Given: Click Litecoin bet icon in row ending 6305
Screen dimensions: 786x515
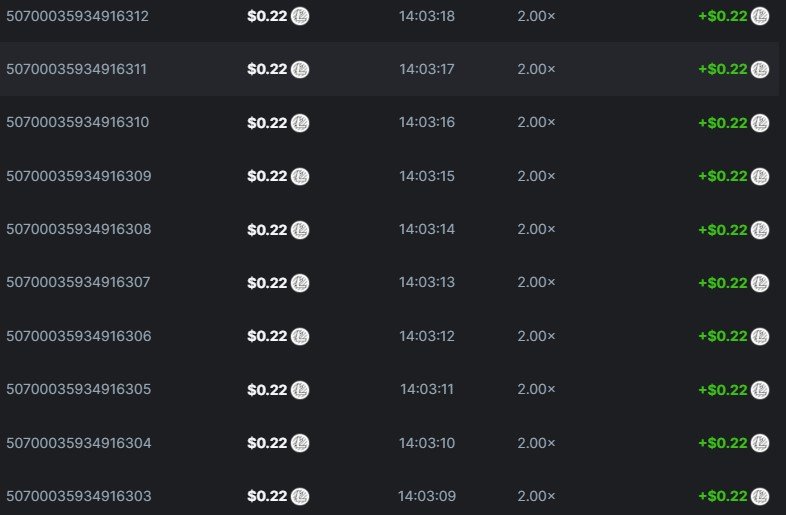Looking at the screenshot, I should [300, 389].
